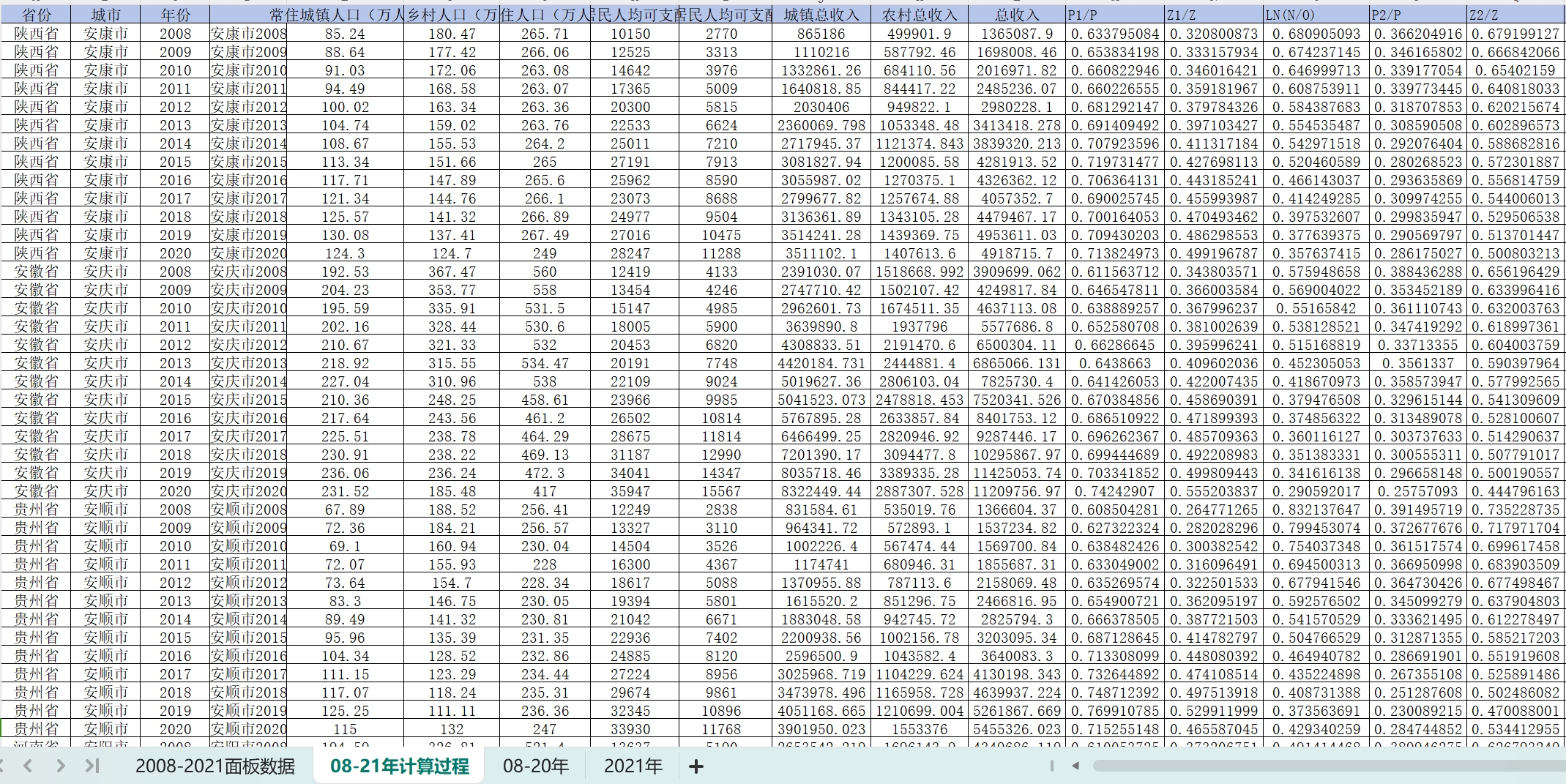Viewport: 1566px width, 784px height.
Task: Select the cell with 0.55165842
Action: [1316, 308]
